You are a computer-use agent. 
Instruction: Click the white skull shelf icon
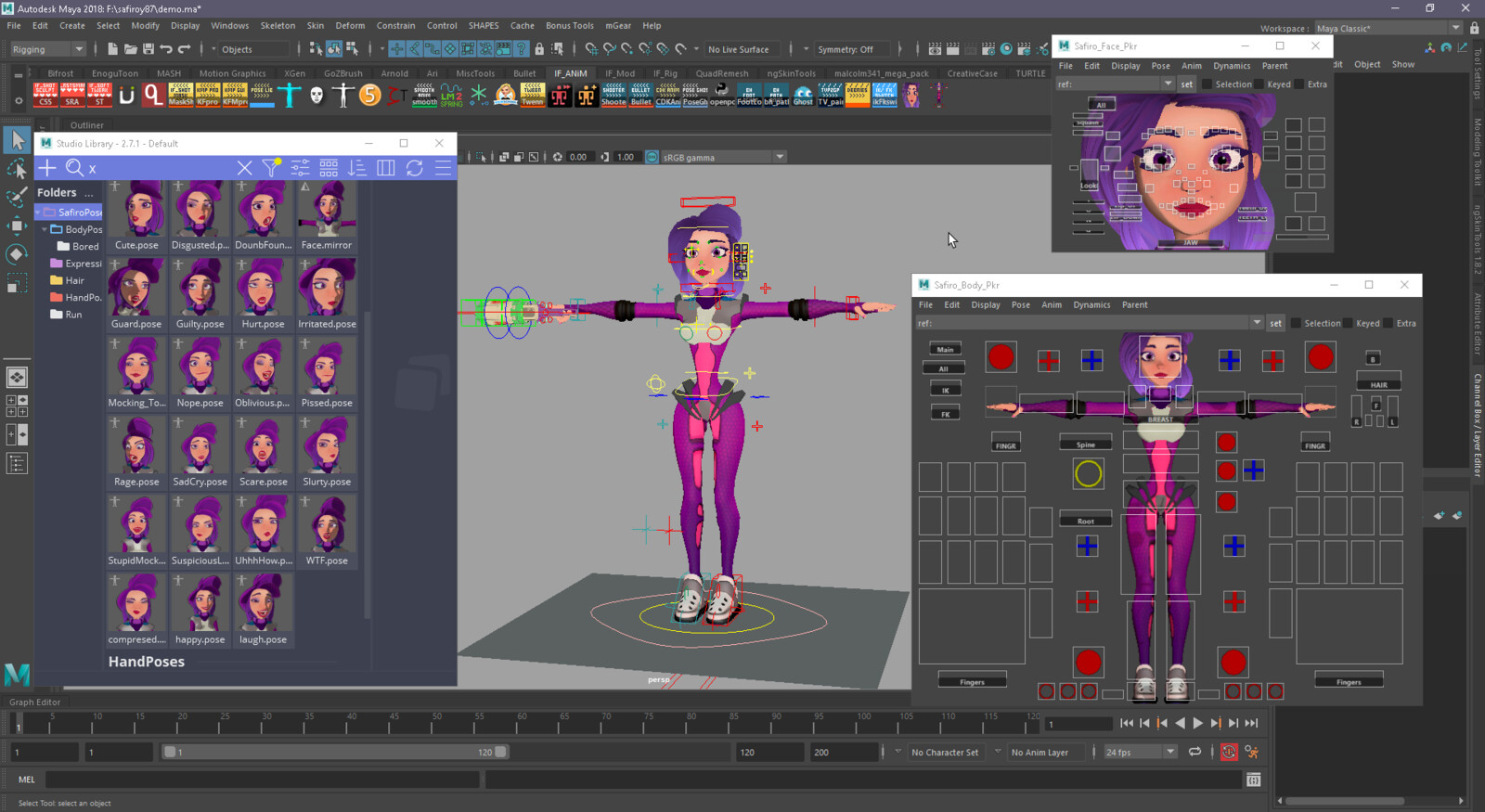click(316, 95)
